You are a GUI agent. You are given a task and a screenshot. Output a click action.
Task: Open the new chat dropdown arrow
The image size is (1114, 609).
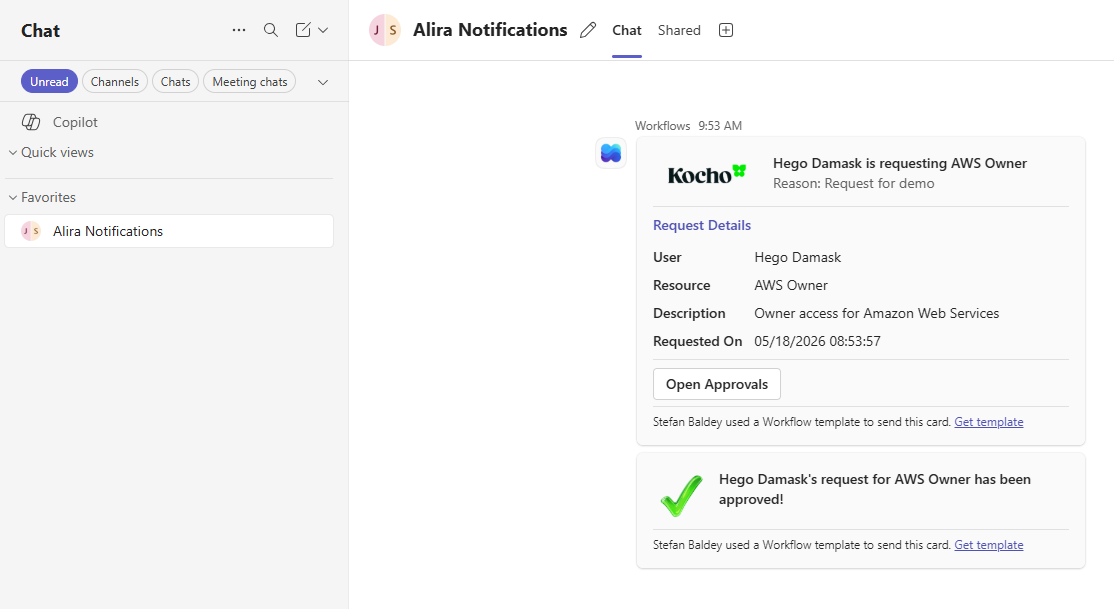click(x=323, y=30)
